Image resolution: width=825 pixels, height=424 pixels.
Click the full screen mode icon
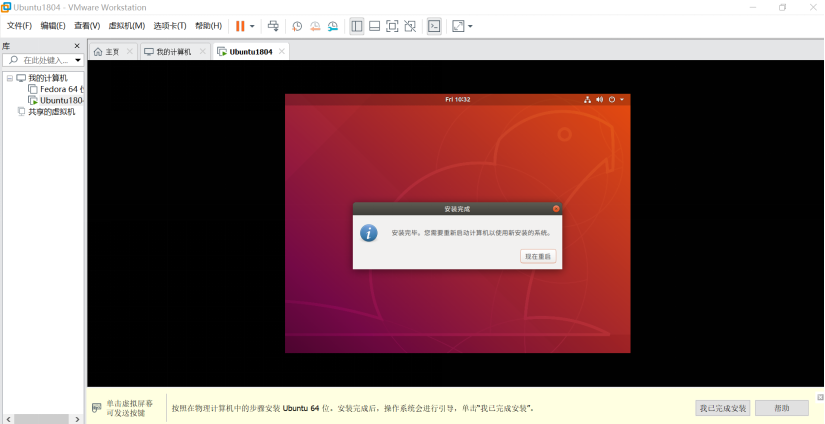point(392,26)
